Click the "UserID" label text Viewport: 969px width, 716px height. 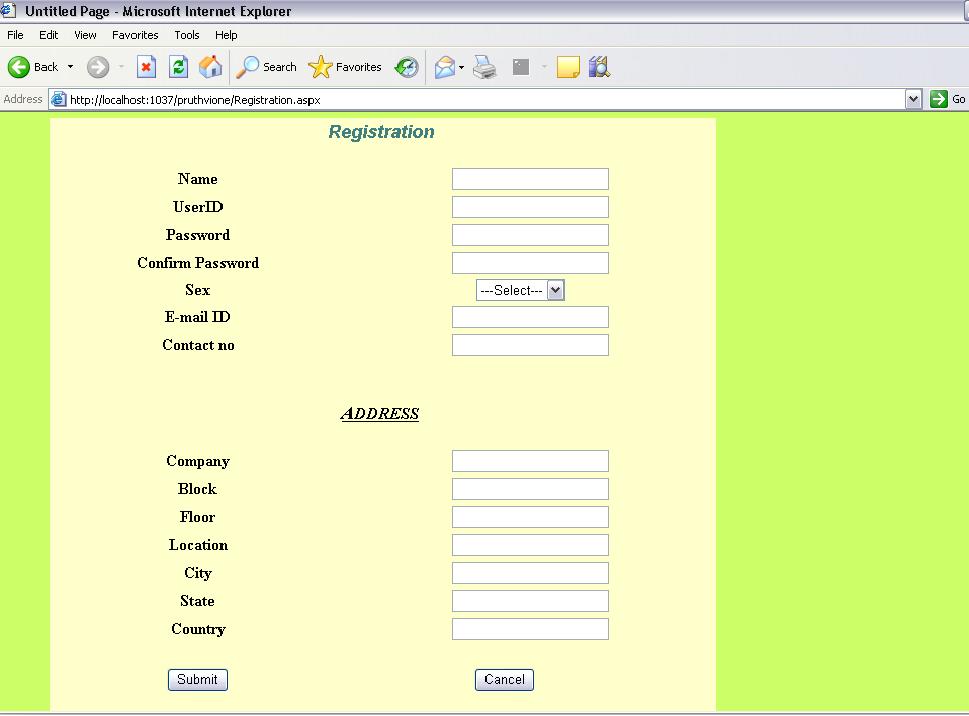(x=198, y=207)
